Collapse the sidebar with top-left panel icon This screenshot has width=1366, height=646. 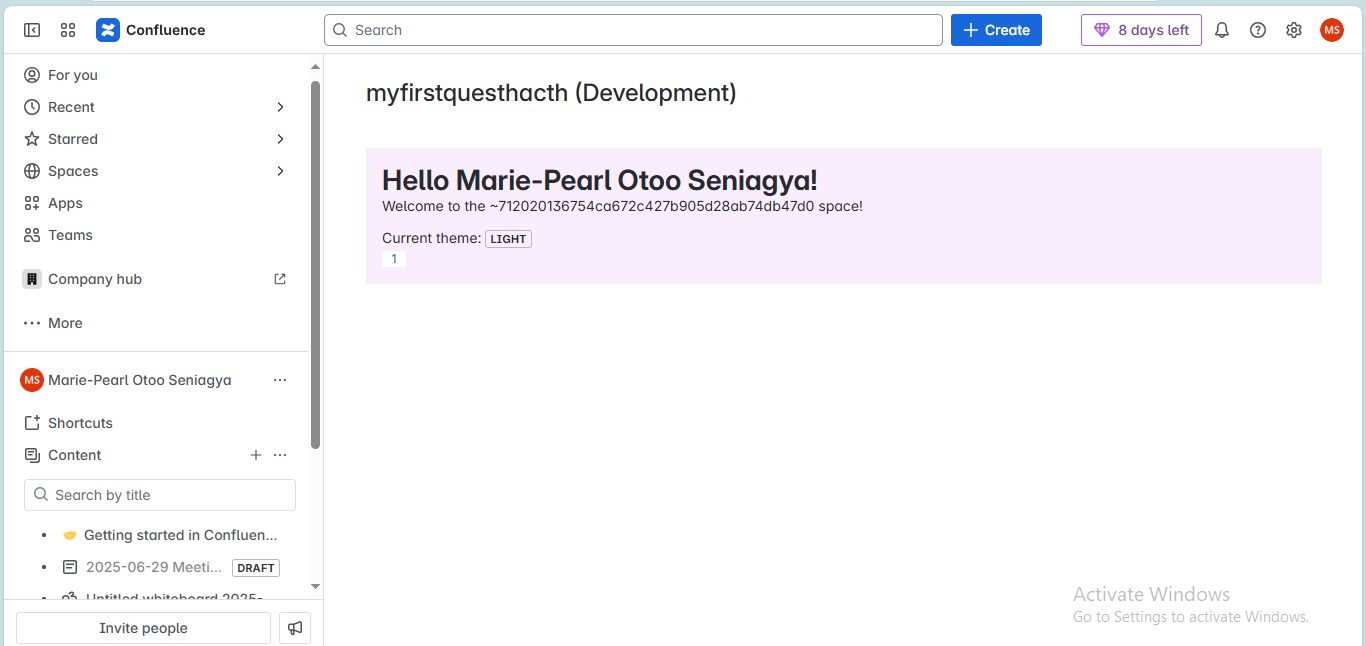click(x=32, y=30)
